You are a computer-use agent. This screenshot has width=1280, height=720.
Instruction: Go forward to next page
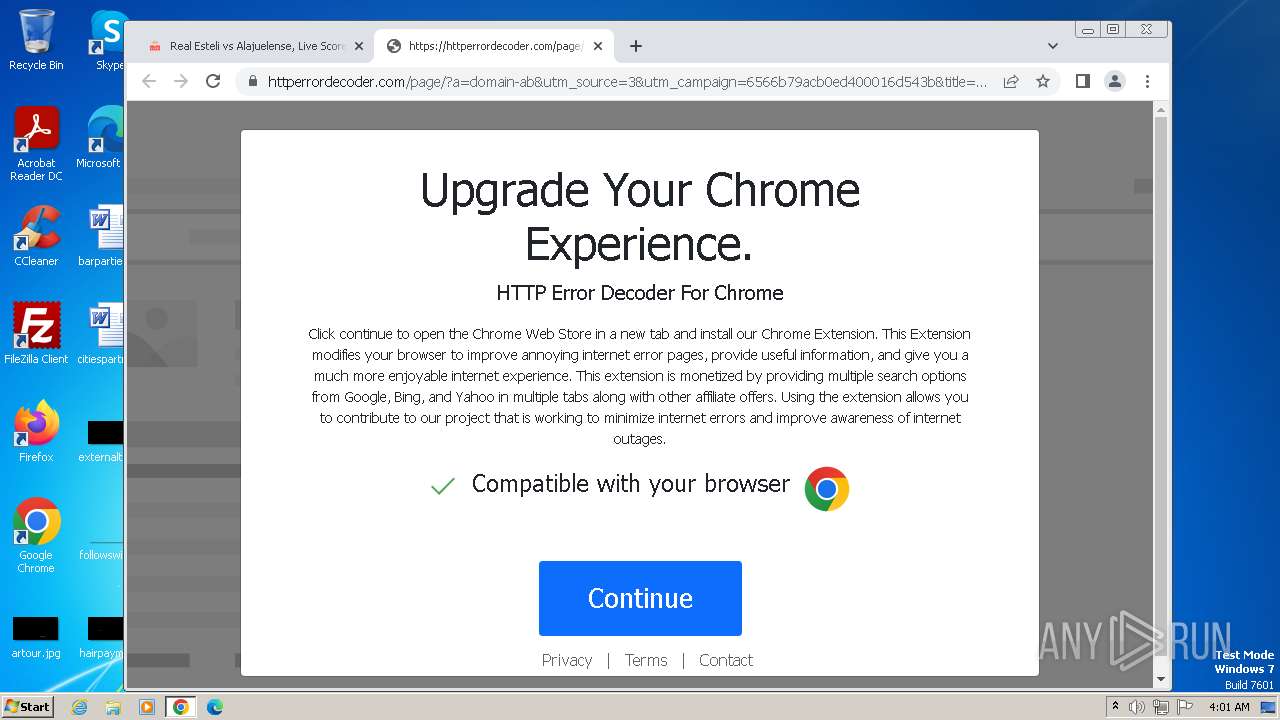click(181, 81)
